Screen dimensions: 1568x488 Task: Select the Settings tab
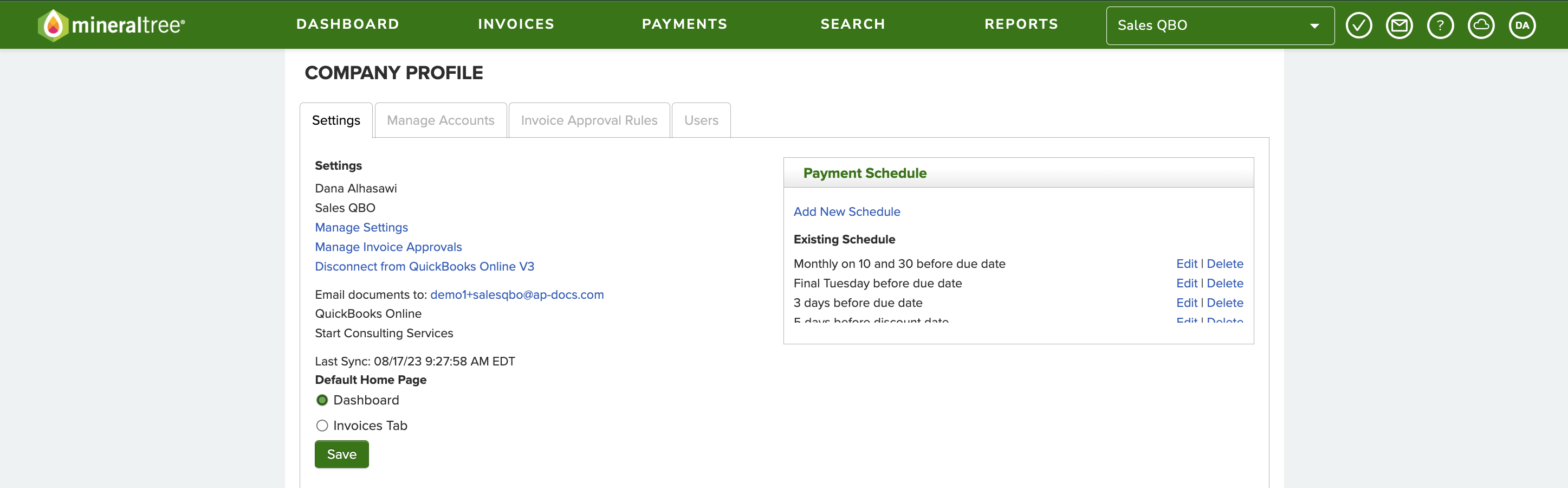pos(336,120)
